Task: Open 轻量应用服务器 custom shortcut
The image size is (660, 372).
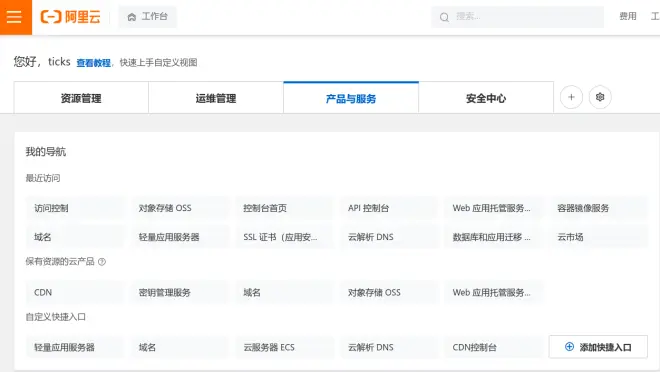Action: pos(75,347)
